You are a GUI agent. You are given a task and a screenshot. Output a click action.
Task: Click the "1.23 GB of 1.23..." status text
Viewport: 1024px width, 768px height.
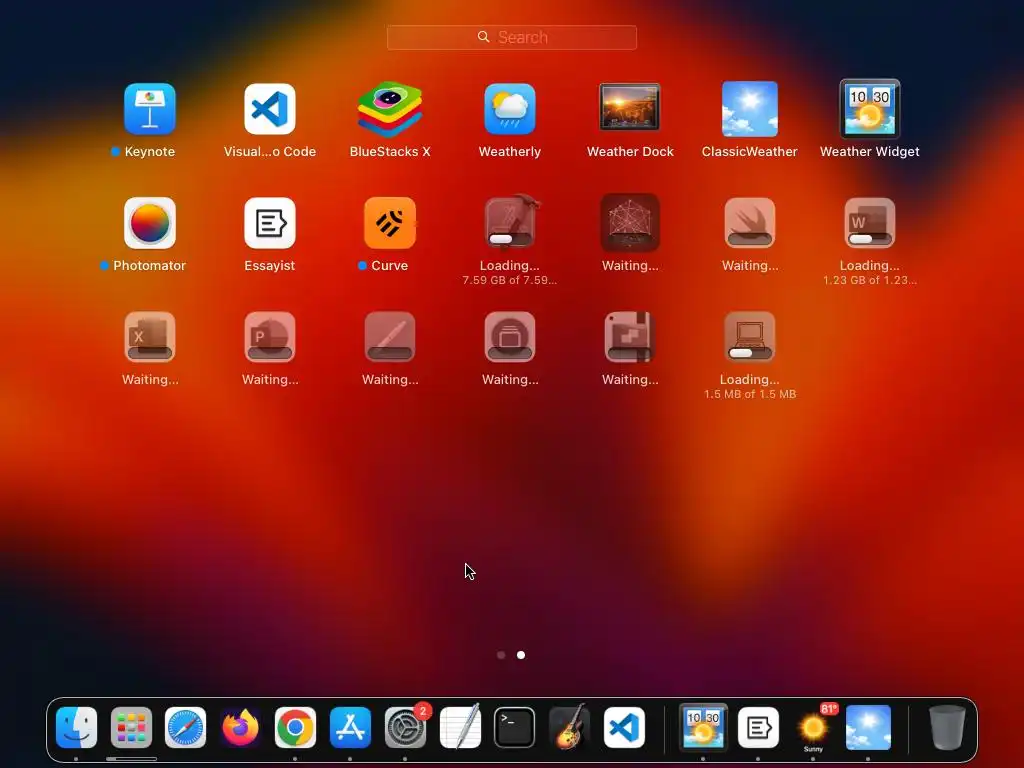pyautogui.click(x=870, y=280)
